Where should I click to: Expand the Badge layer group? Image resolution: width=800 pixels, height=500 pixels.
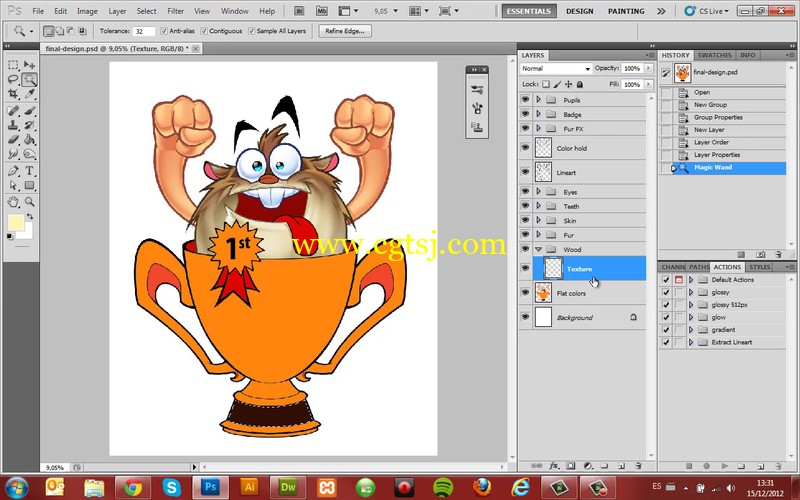[538, 114]
